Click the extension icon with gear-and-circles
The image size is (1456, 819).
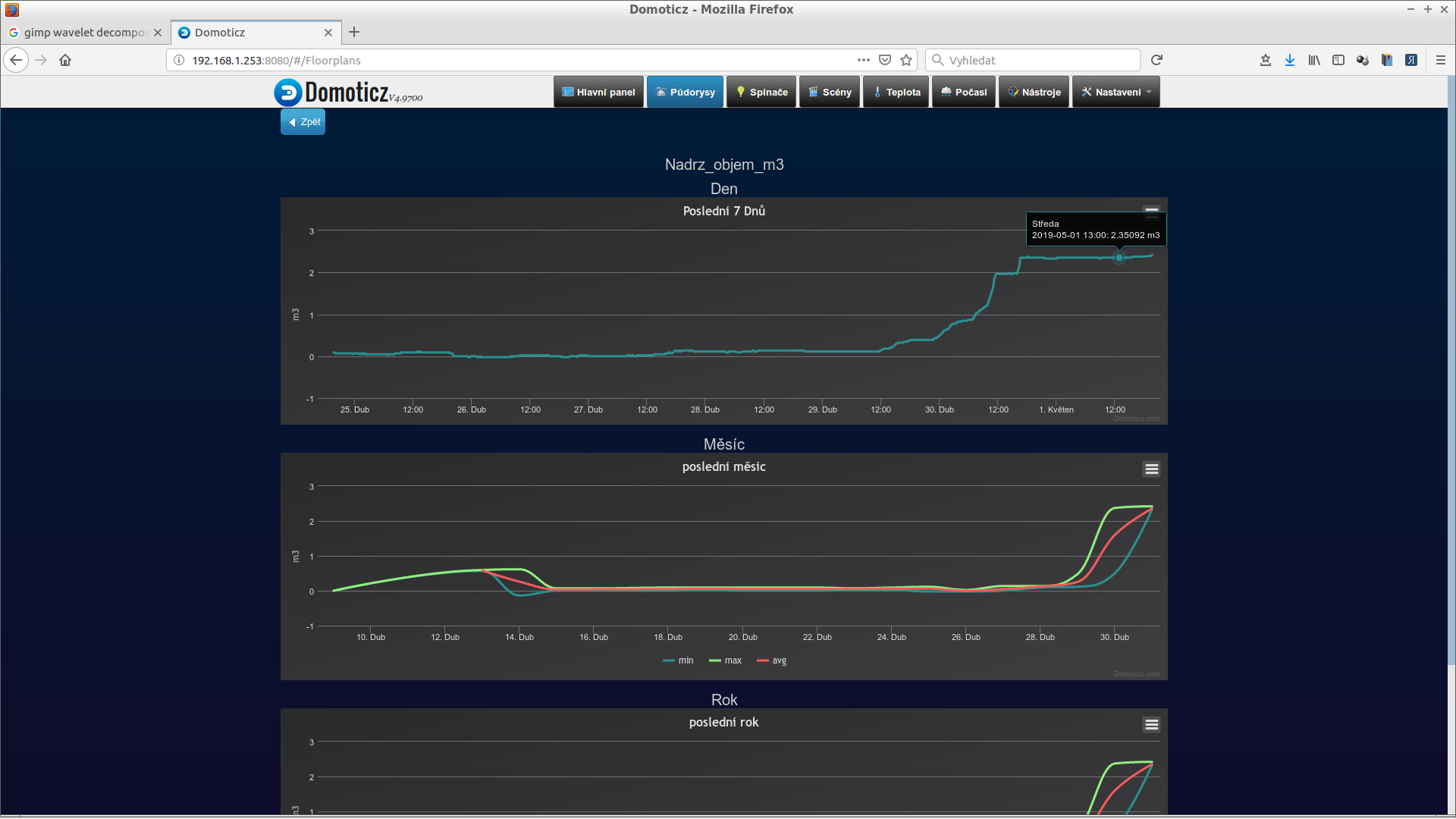pos(1363,60)
